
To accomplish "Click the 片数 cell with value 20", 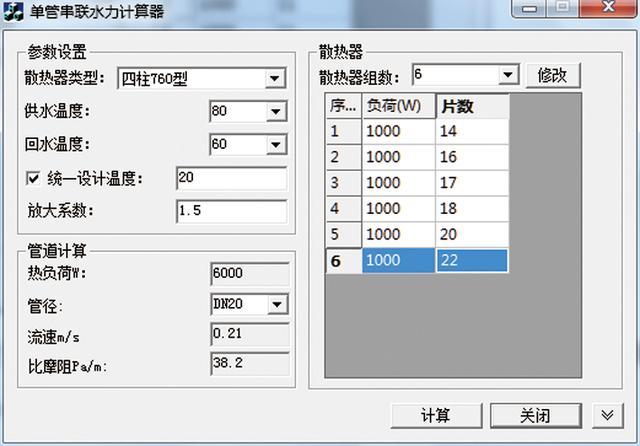I will coord(472,234).
